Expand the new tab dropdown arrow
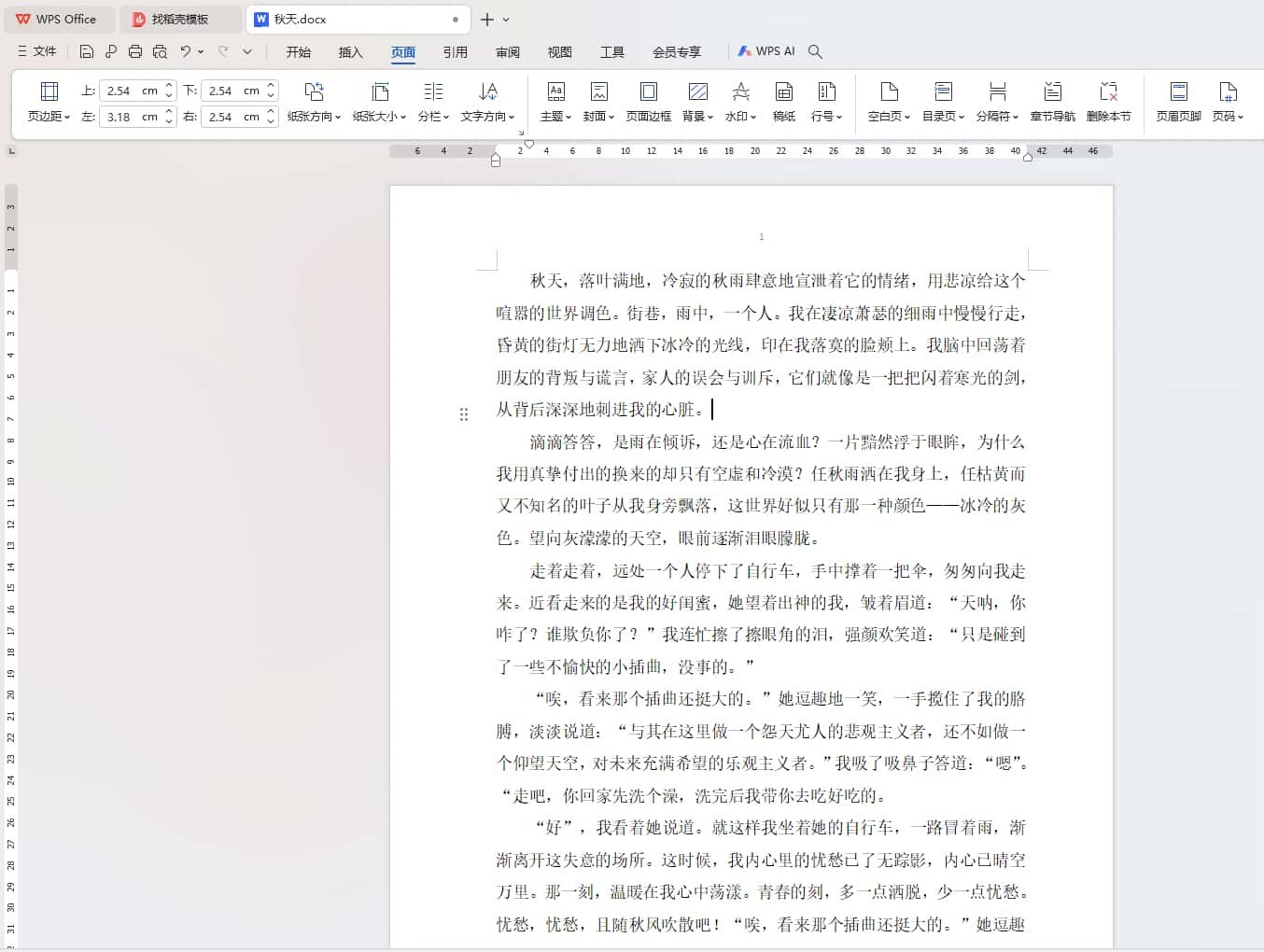 (x=506, y=19)
